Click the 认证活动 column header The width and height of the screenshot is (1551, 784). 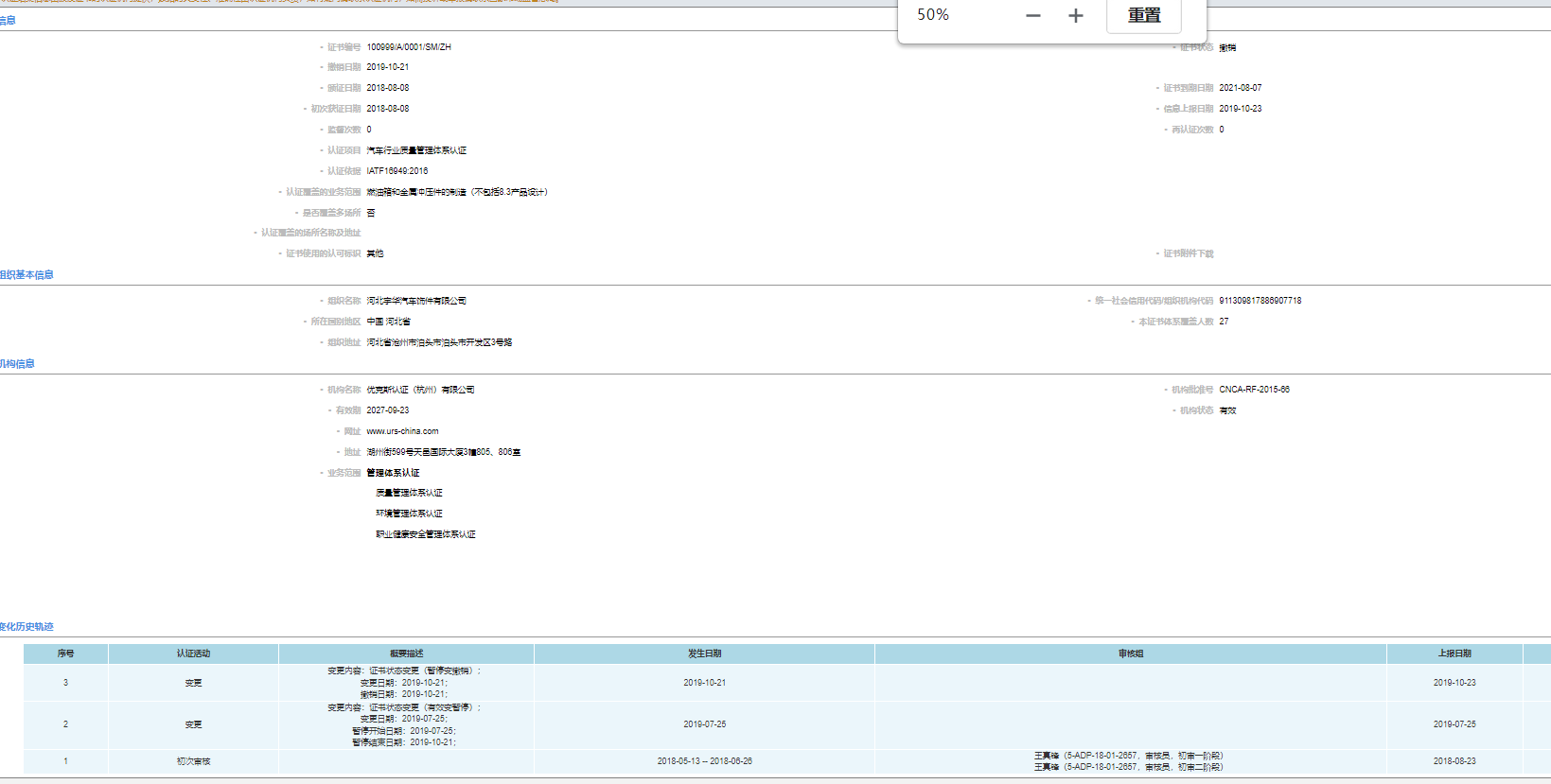point(193,653)
